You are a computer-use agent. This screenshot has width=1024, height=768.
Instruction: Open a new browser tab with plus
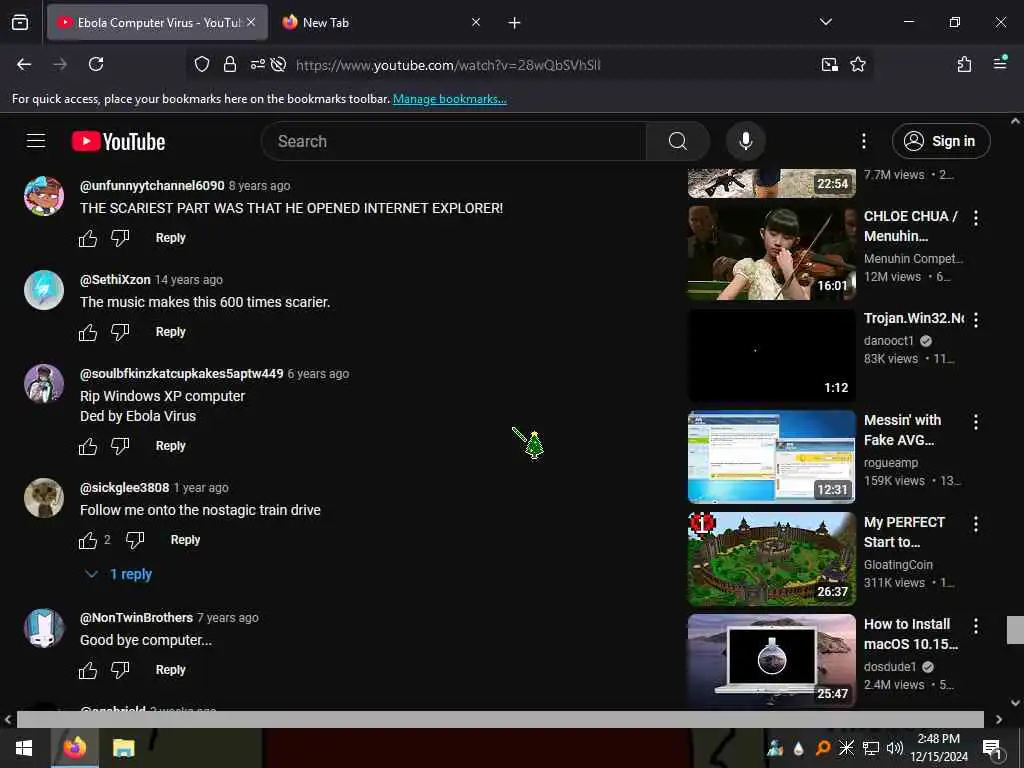click(515, 23)
